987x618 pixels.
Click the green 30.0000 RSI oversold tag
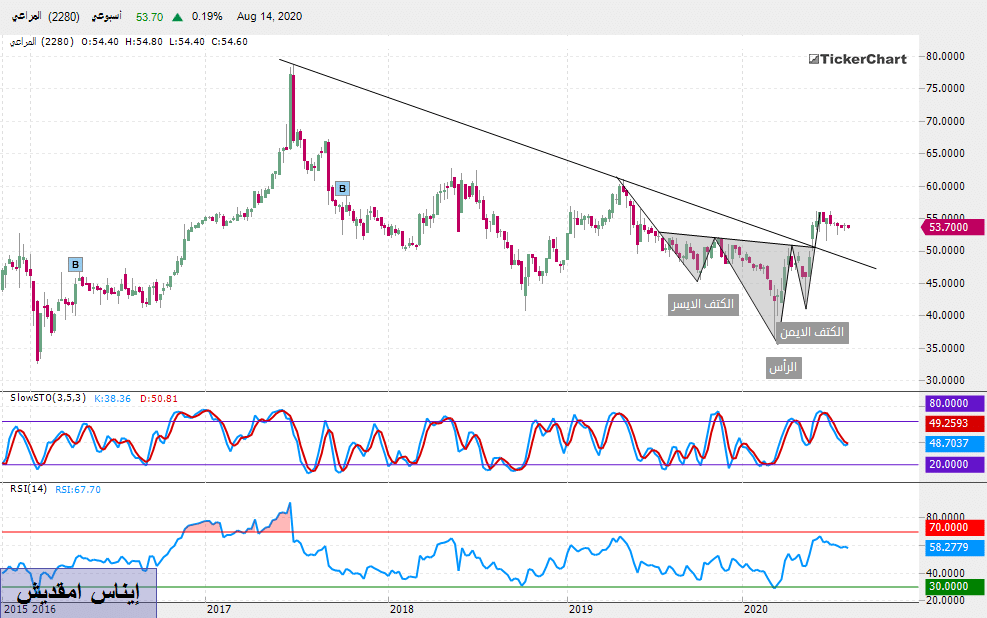[947, 587]
